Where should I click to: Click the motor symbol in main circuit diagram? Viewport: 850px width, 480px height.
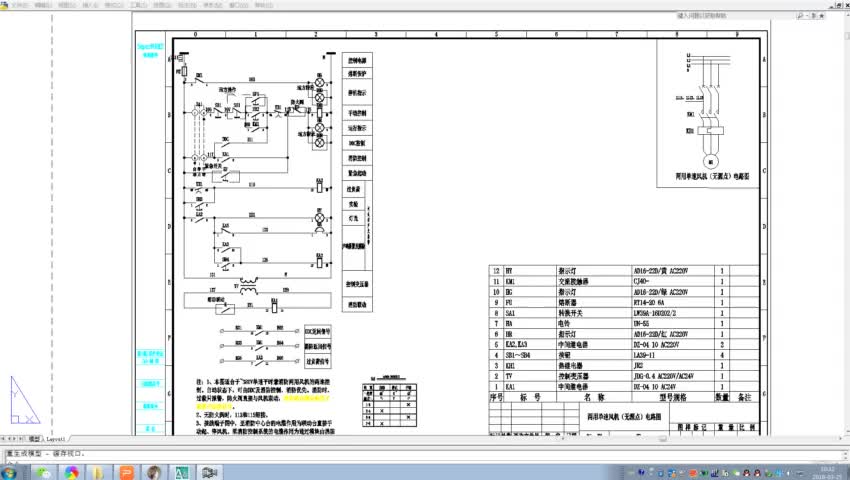pos(710,162)
